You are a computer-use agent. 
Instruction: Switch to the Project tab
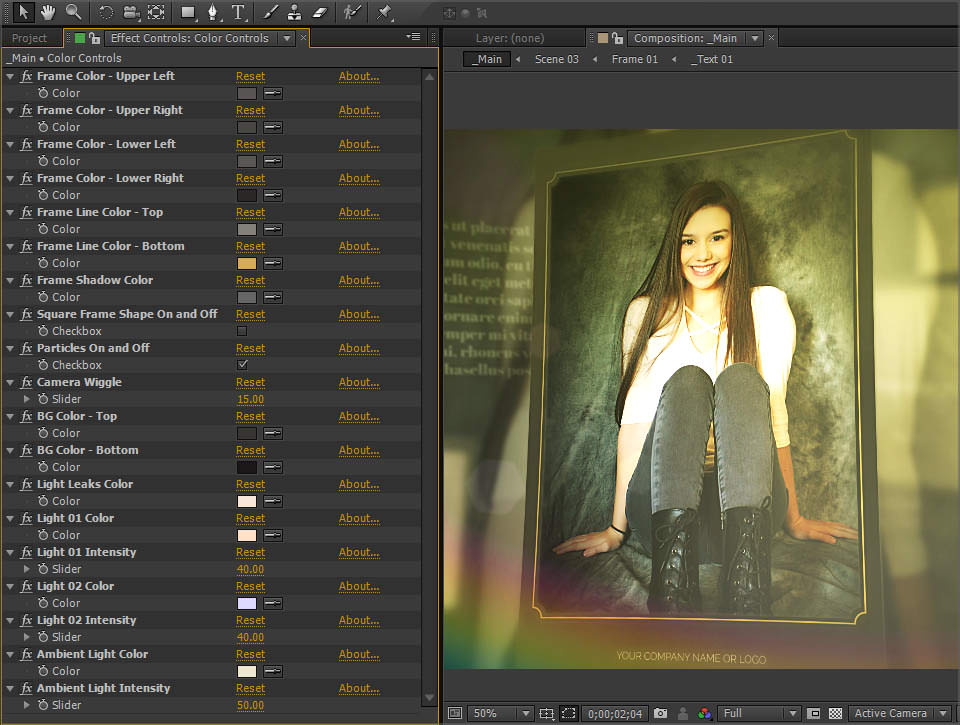click(29, 38)
